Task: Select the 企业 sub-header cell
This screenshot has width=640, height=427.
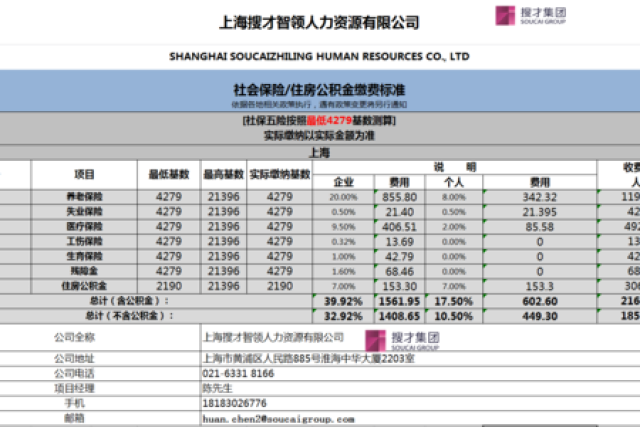Action: click(x=343, y=182)
